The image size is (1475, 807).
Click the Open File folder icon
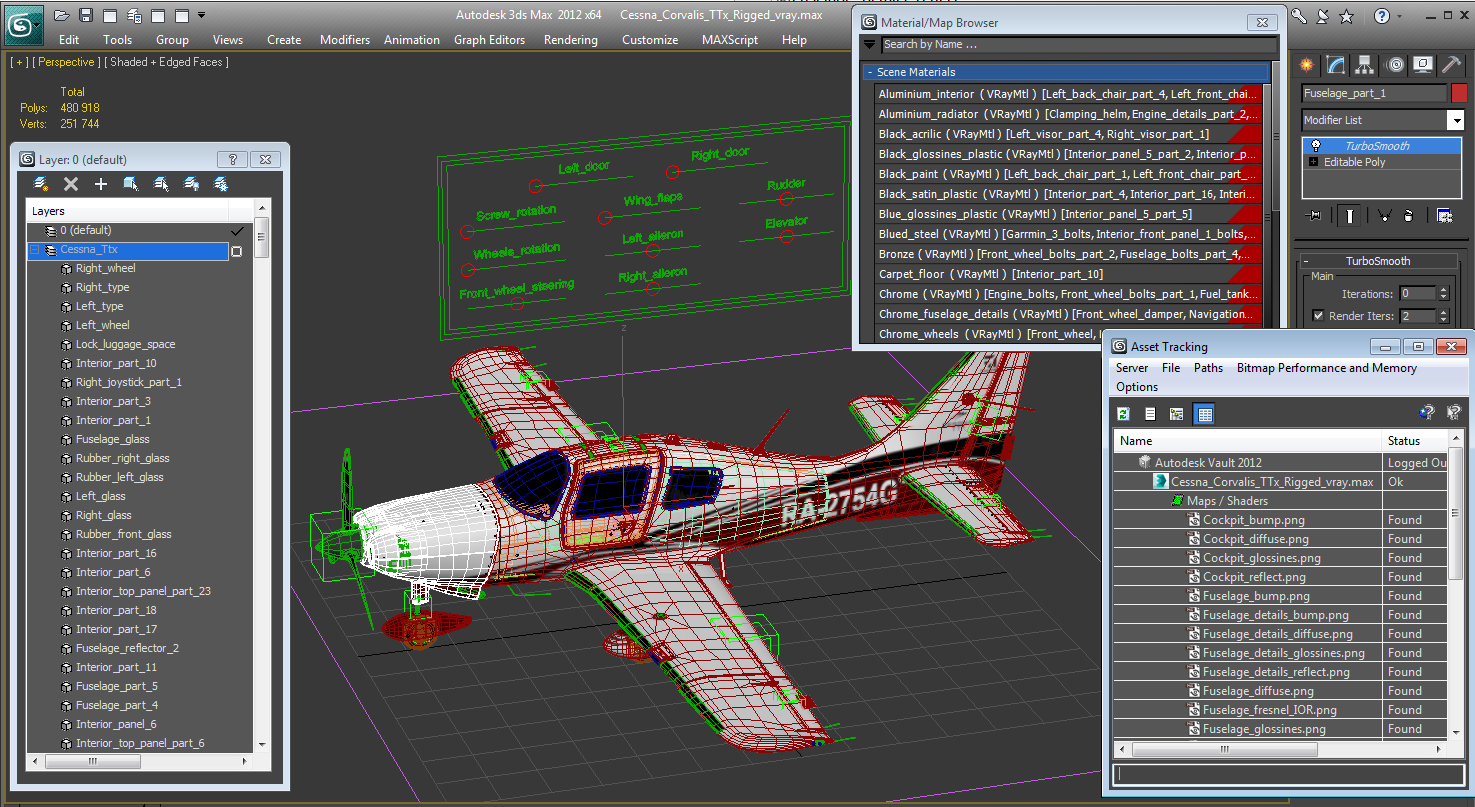tap(62, 15)
